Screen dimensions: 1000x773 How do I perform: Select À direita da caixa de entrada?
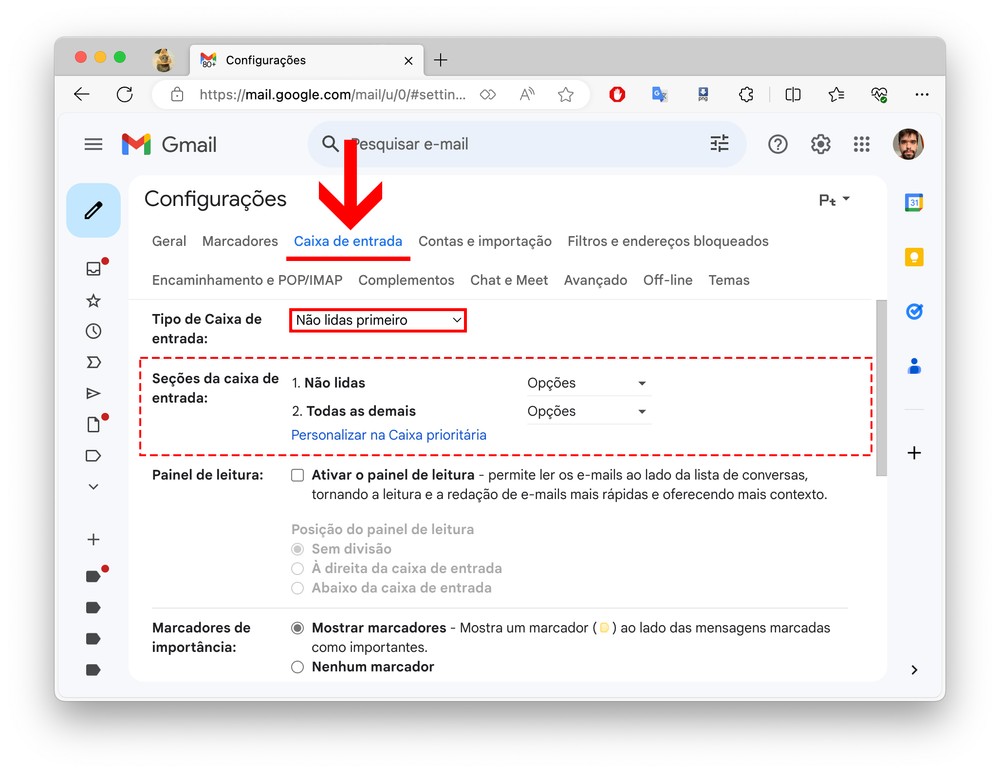pos(297,568)
